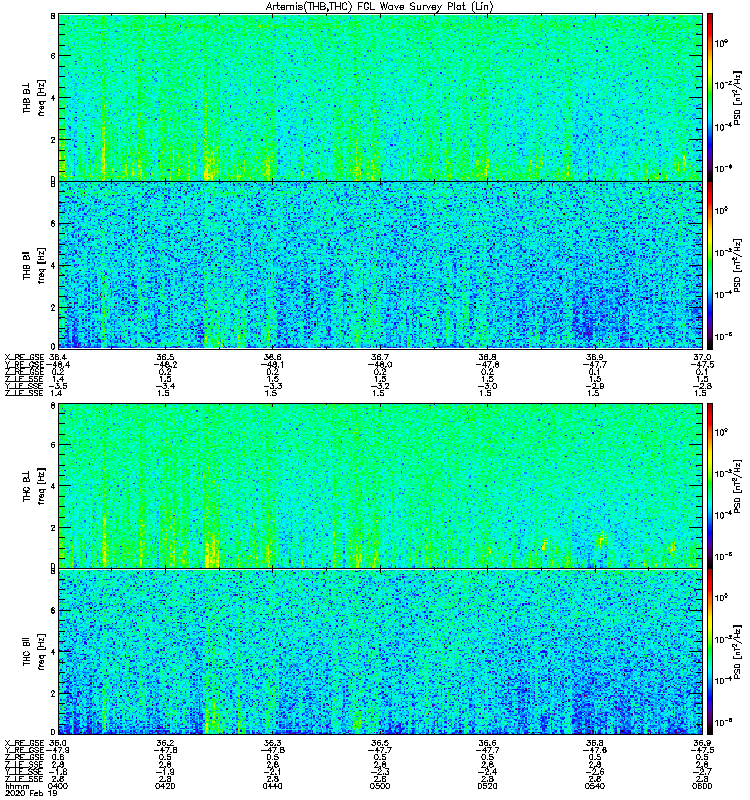Click the PSD color bar beside THB B∥ panel
This screenshot has width=750, height=800.
710,265
